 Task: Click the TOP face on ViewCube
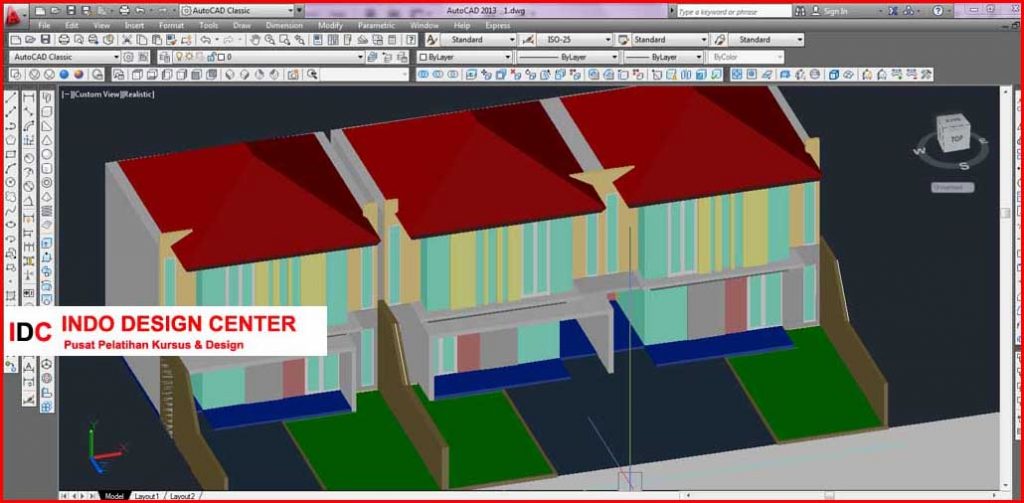pyautogui.click(x=957, y=138)
